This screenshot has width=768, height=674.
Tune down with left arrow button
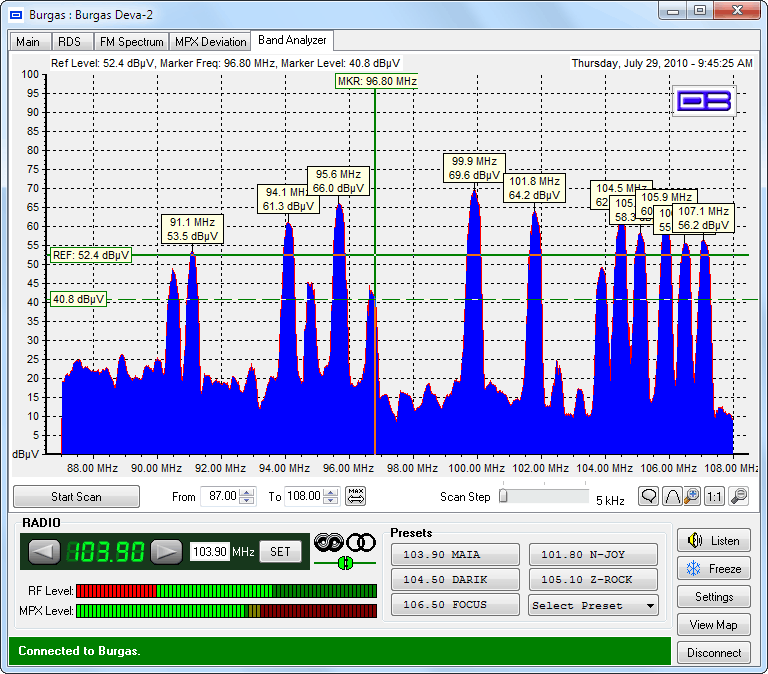click(x=44, y=552)
